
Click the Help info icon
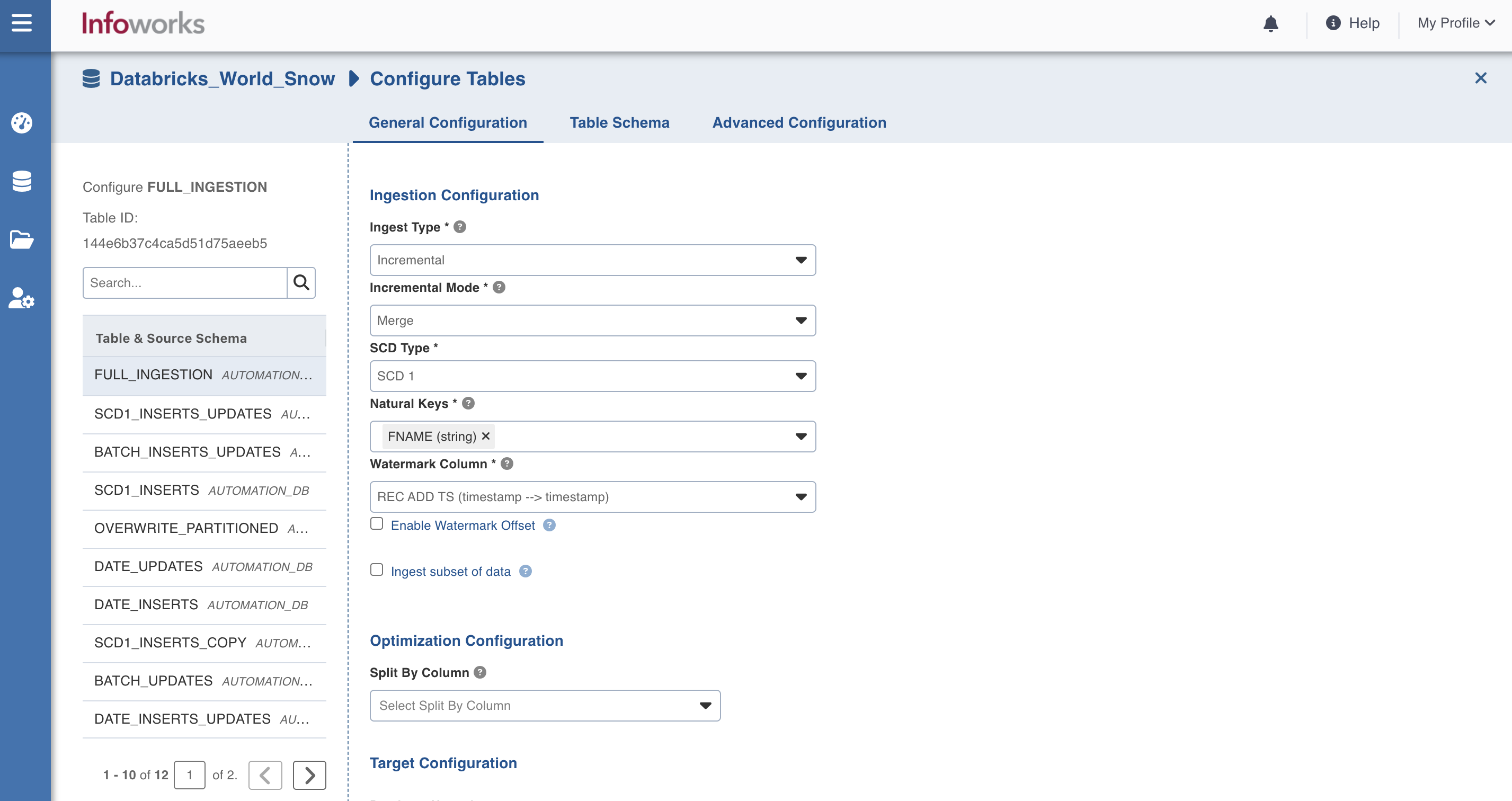1333,23
